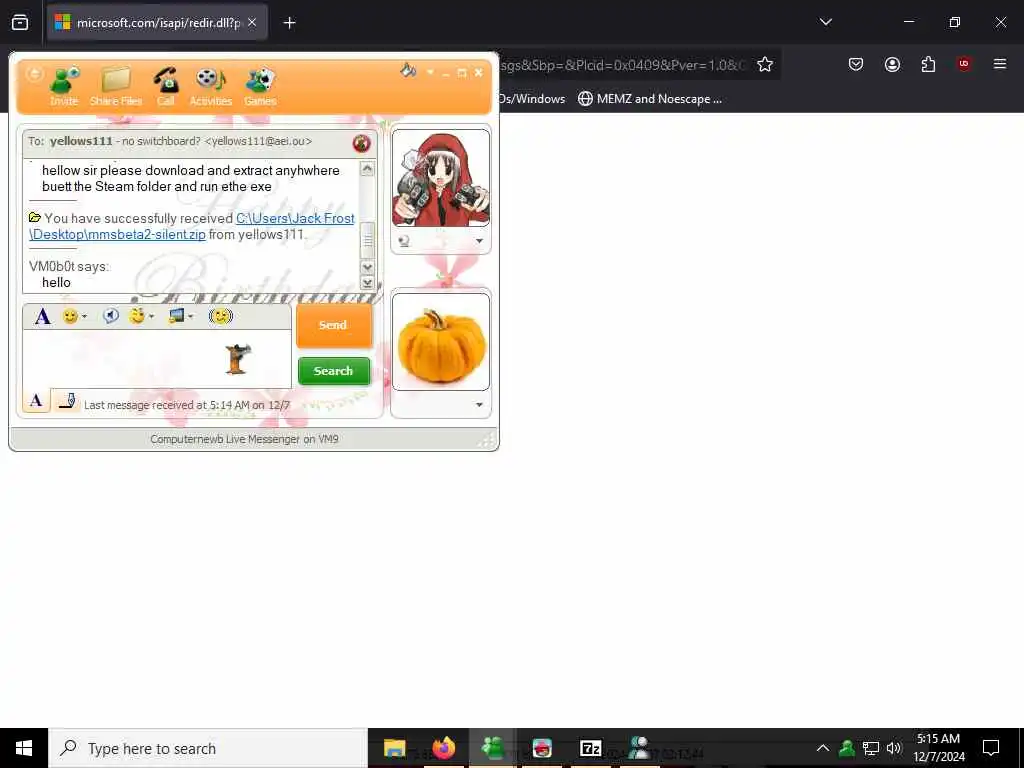Bookmark this page with the star icon
Image resolution: width=1024 pixels, height=768 pixels.
pyautogui.click(x=765, y=64)
